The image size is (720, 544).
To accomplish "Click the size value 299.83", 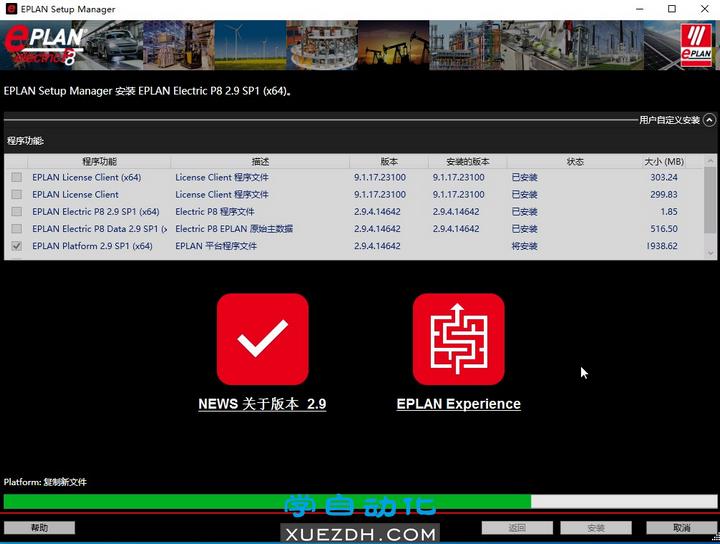I will (x=664, y=195).
